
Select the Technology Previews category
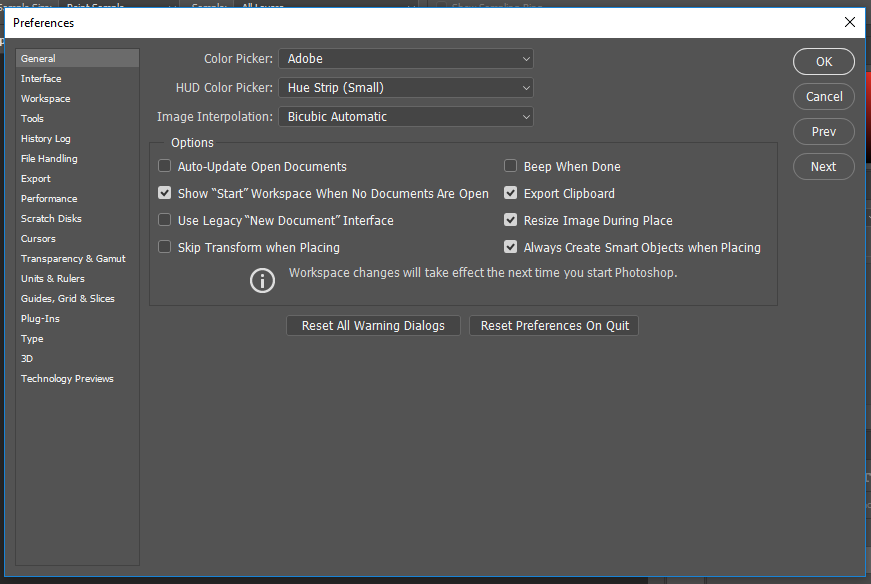tap(67, 379)
